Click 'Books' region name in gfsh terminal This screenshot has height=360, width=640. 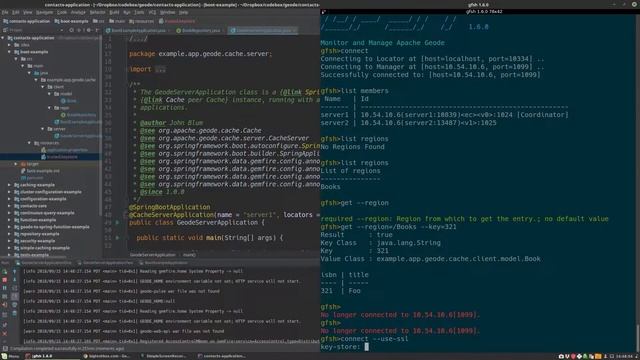[x=330, y=187]
